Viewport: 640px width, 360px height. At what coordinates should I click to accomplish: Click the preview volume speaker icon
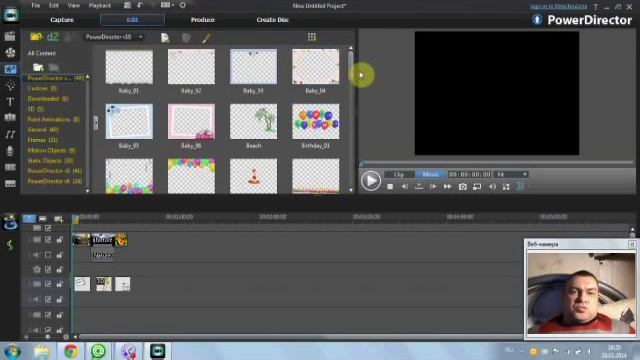[x=492, y=187]
